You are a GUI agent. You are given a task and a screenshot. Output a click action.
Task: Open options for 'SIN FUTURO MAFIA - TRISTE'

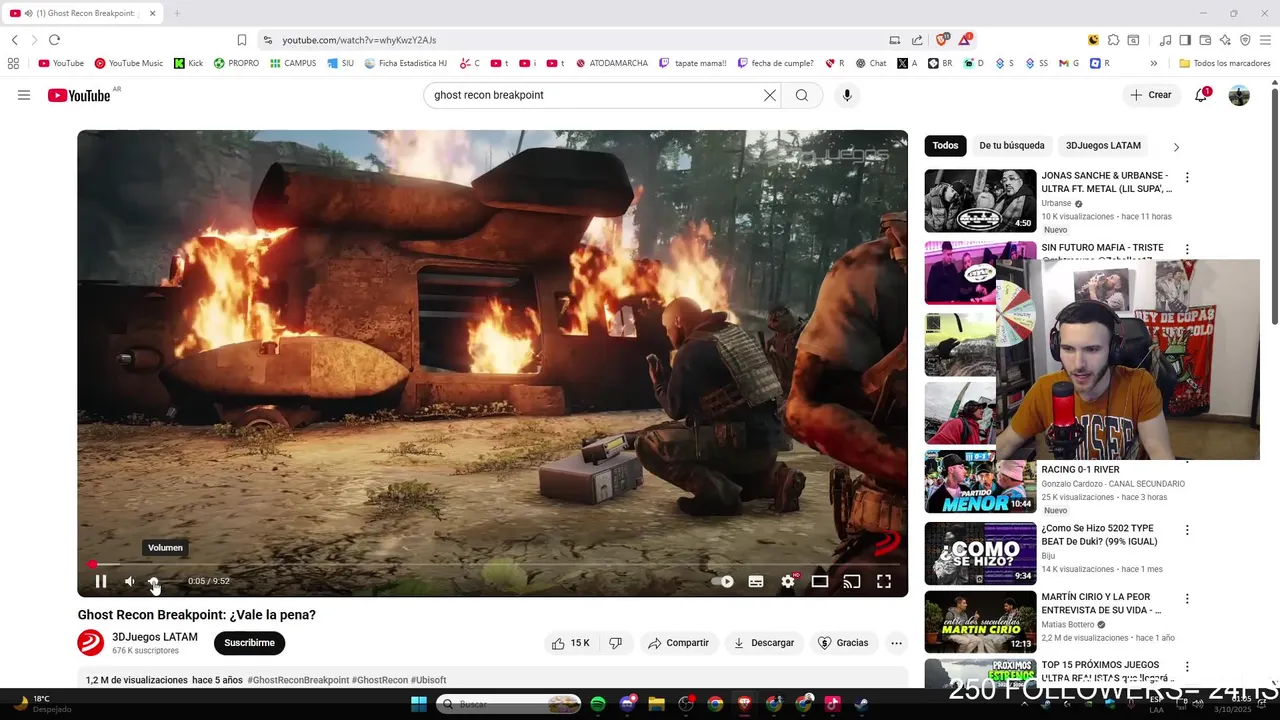click(x=1187, y=249)
